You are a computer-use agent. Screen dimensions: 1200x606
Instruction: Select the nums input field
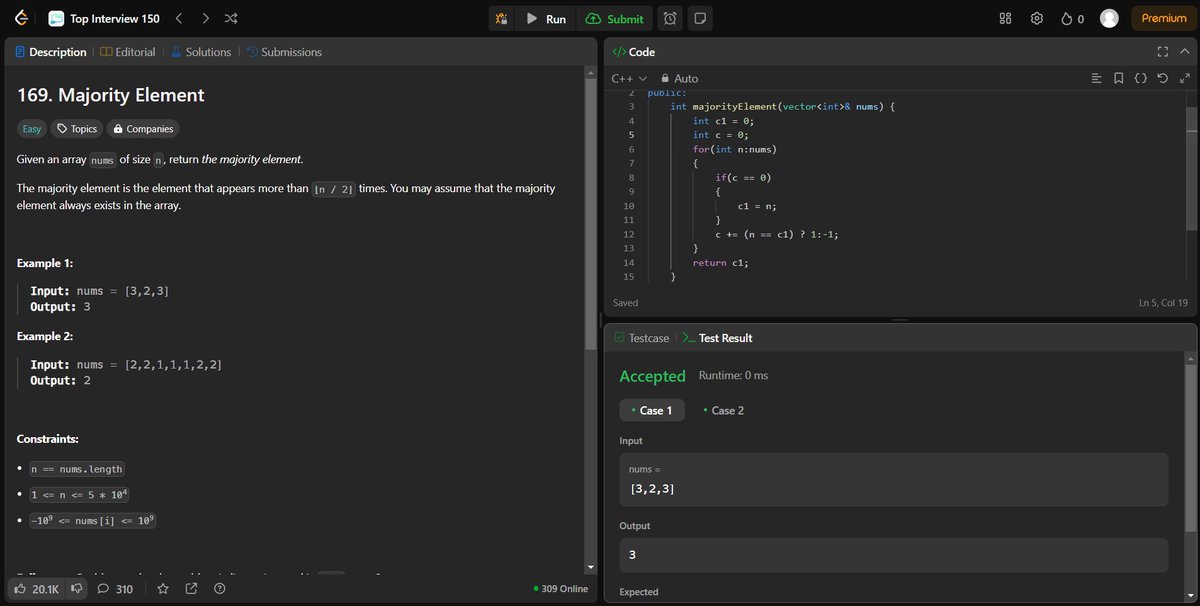893,479
